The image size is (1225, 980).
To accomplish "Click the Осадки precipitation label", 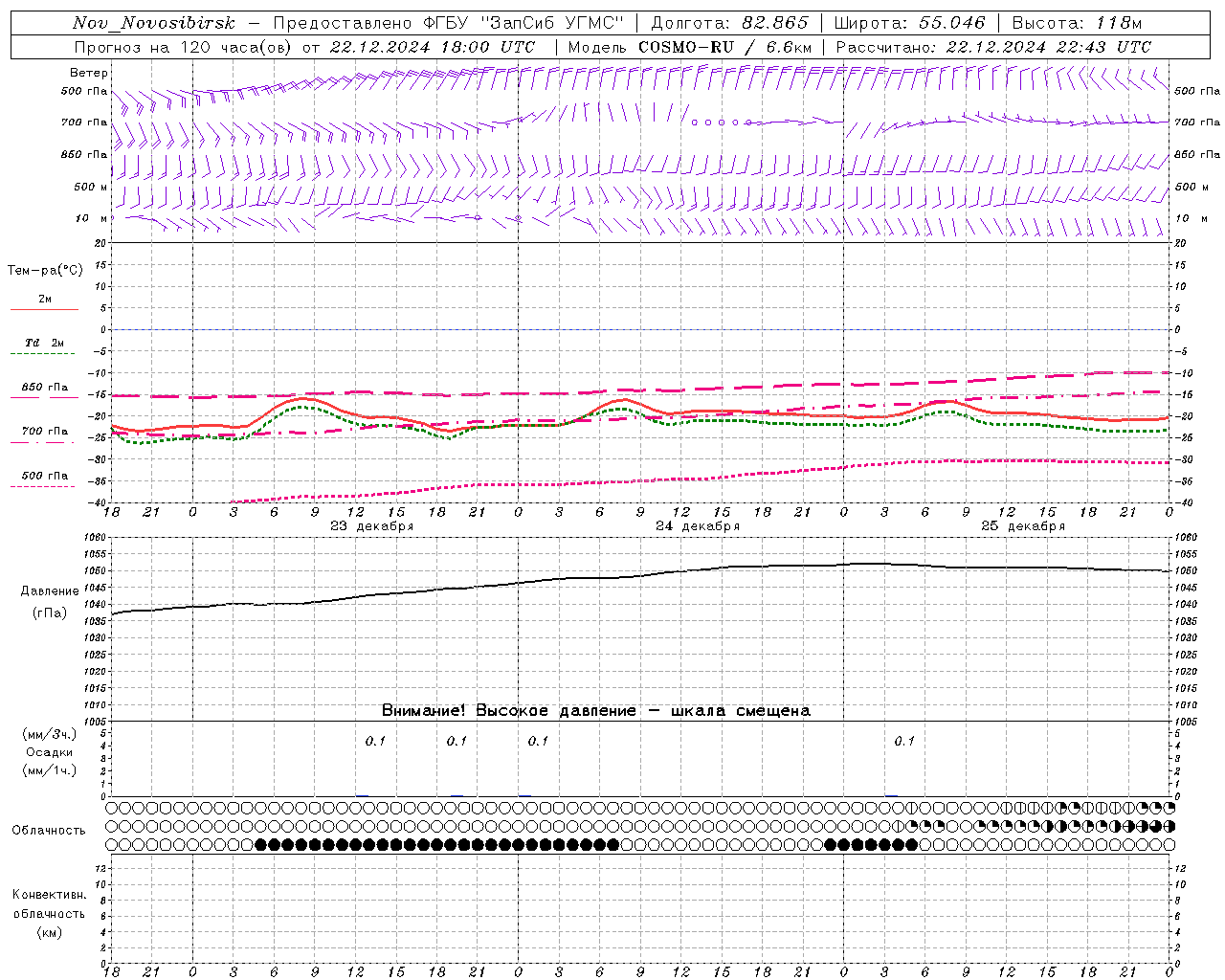I will click(50, 752).
